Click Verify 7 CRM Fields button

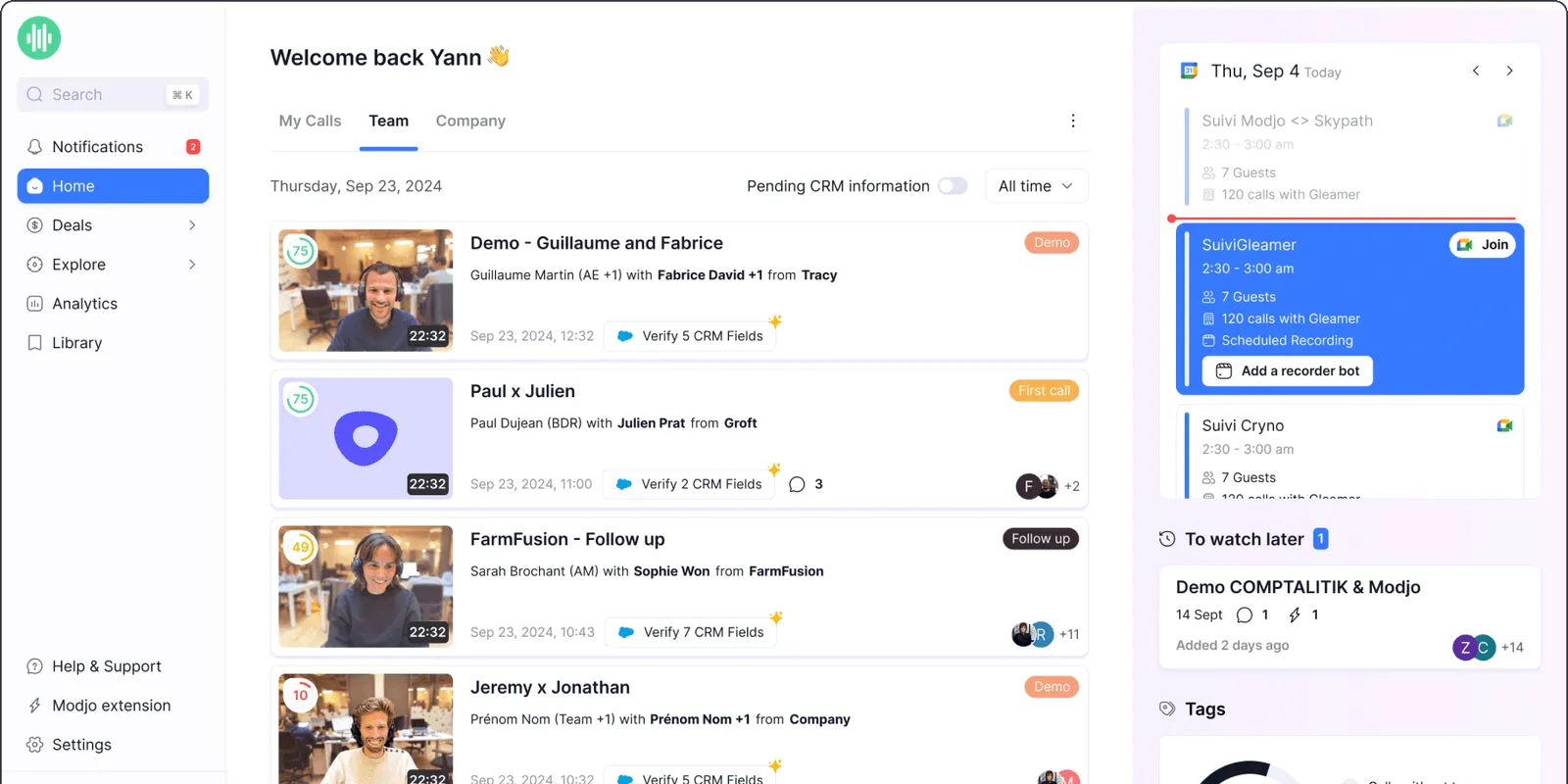(x=691, y=632)
